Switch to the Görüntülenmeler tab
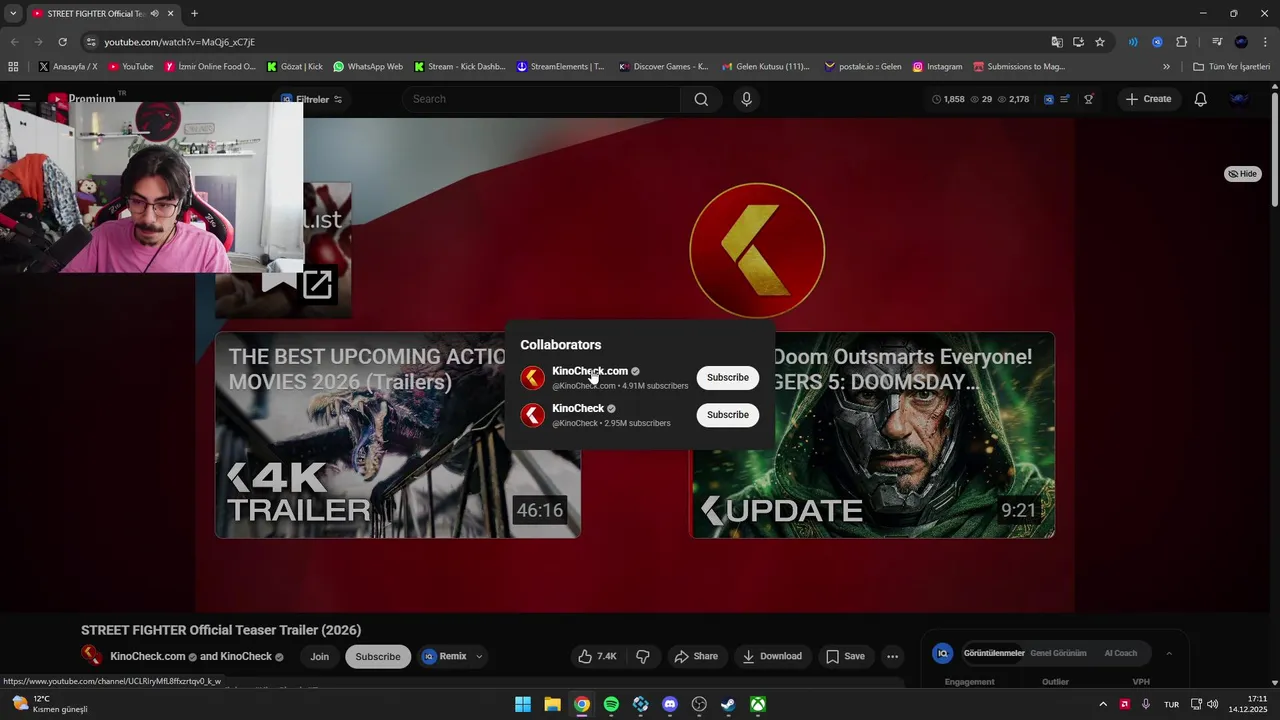 pos(994,653)
